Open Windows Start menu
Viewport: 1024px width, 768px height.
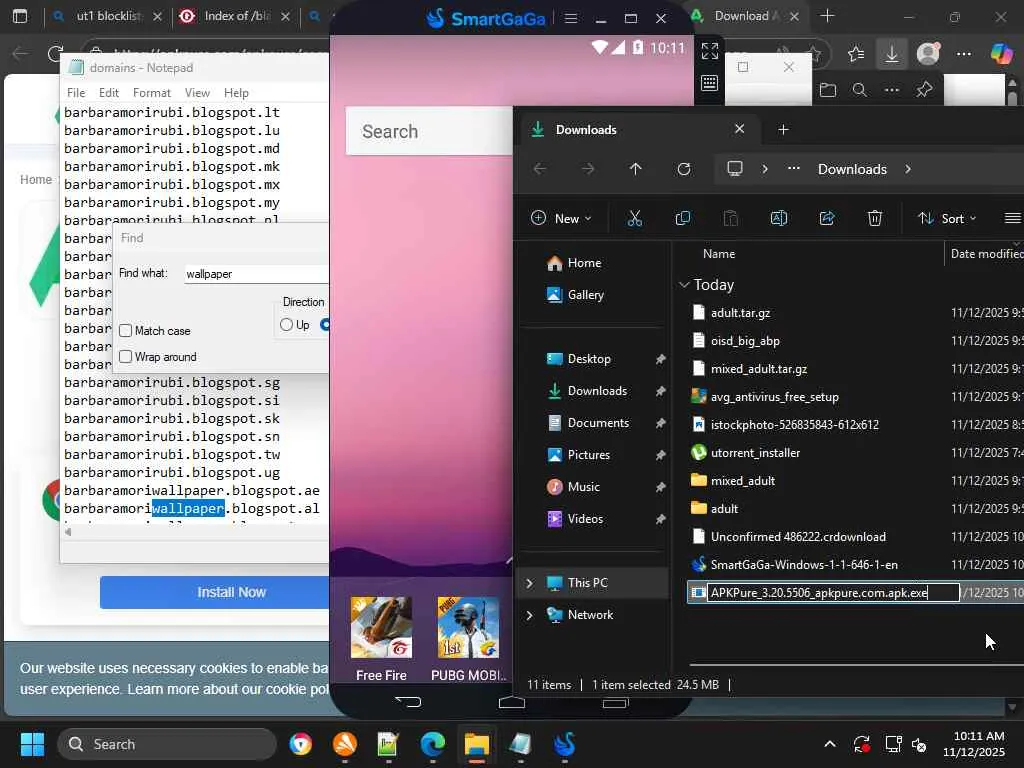[32, 744]
